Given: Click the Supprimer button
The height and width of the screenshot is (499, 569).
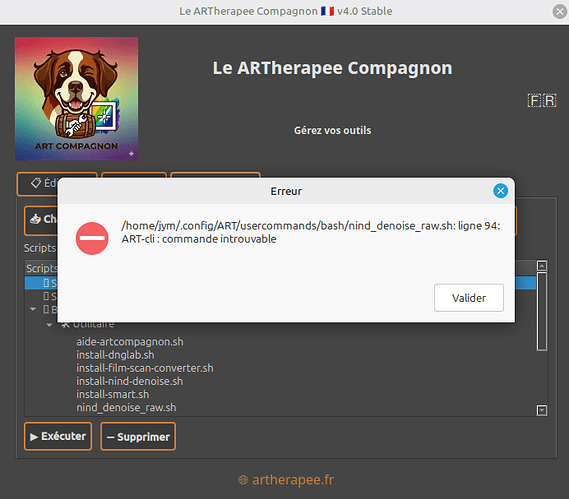Looking at the screenshot, I should pyautogui.click(x=138, y=436).
